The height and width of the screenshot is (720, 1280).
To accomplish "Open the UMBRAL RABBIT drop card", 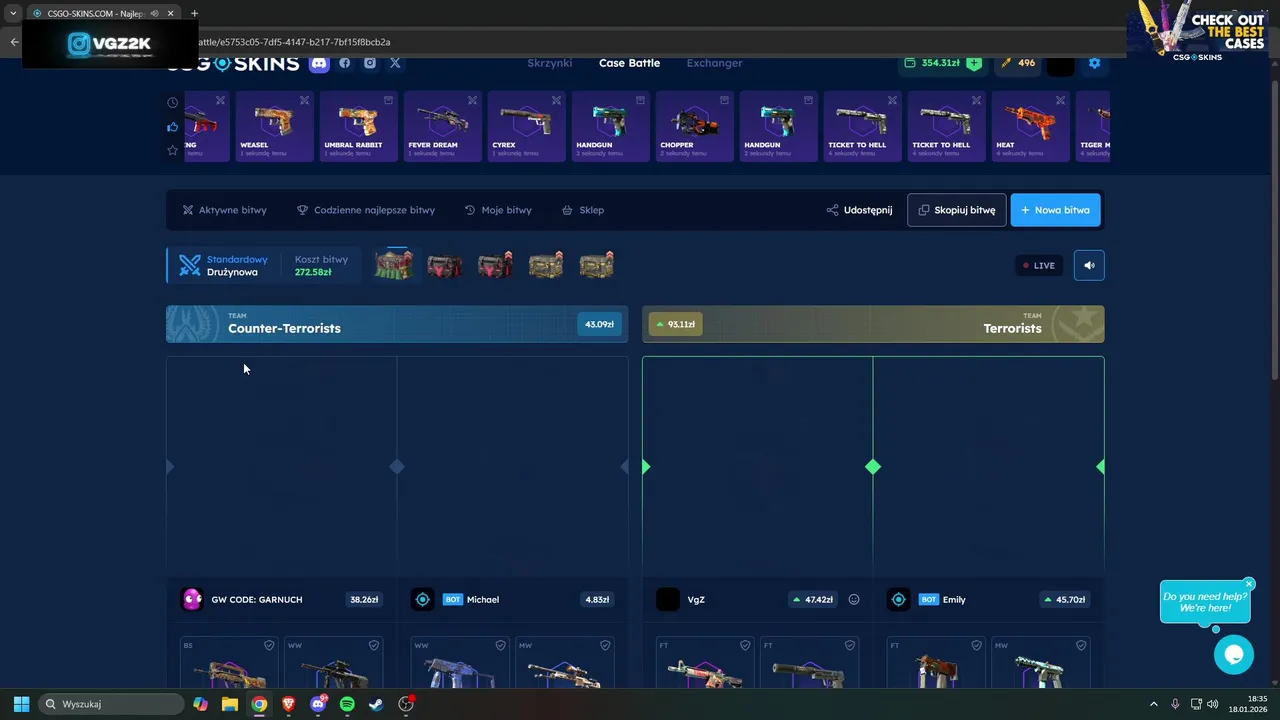I will 358,127.
